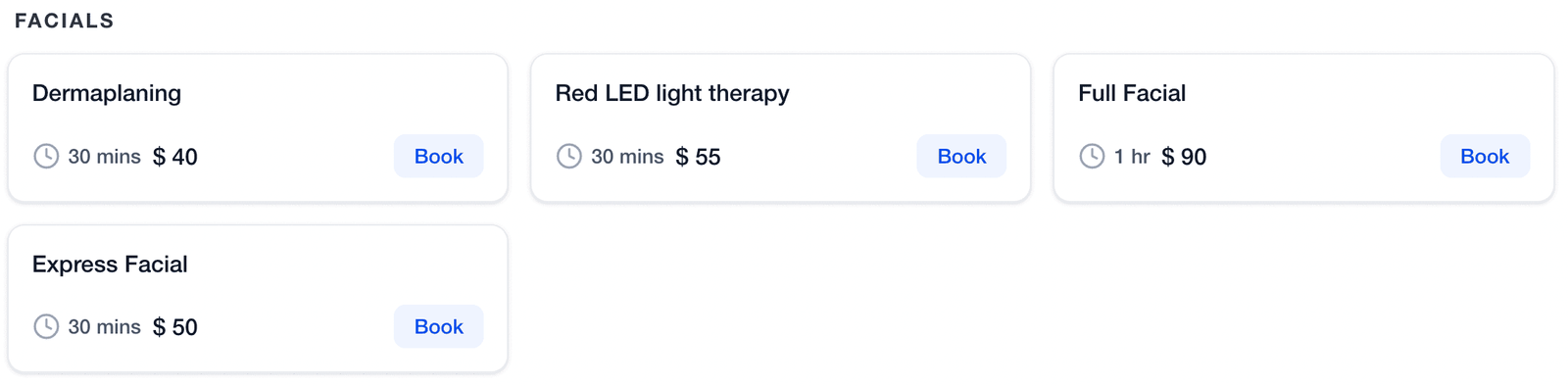The width and height of the screenshot is (1568, 386).
Task: Click the $ 55 price label
Action: point(699,157)
